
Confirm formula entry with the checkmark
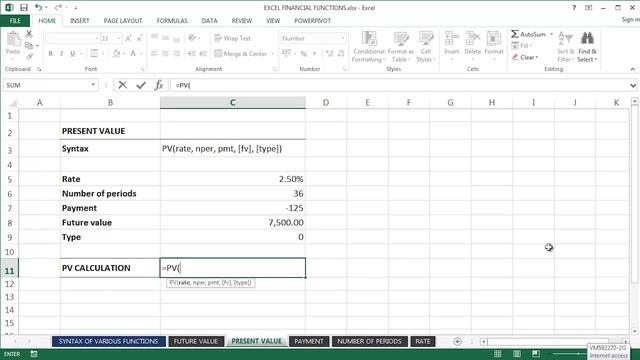point(141,85)
